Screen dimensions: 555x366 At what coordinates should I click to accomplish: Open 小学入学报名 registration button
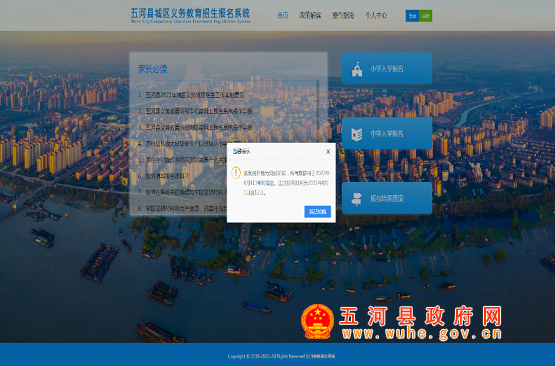tap(387, 68)
